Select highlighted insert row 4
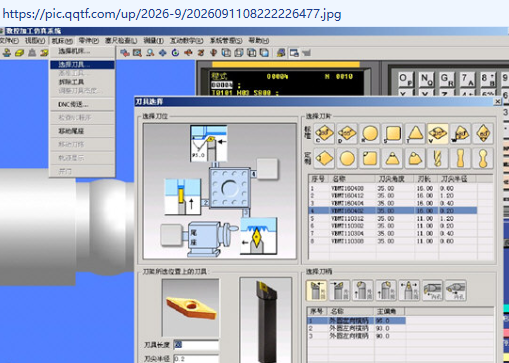 coord(393,211)
